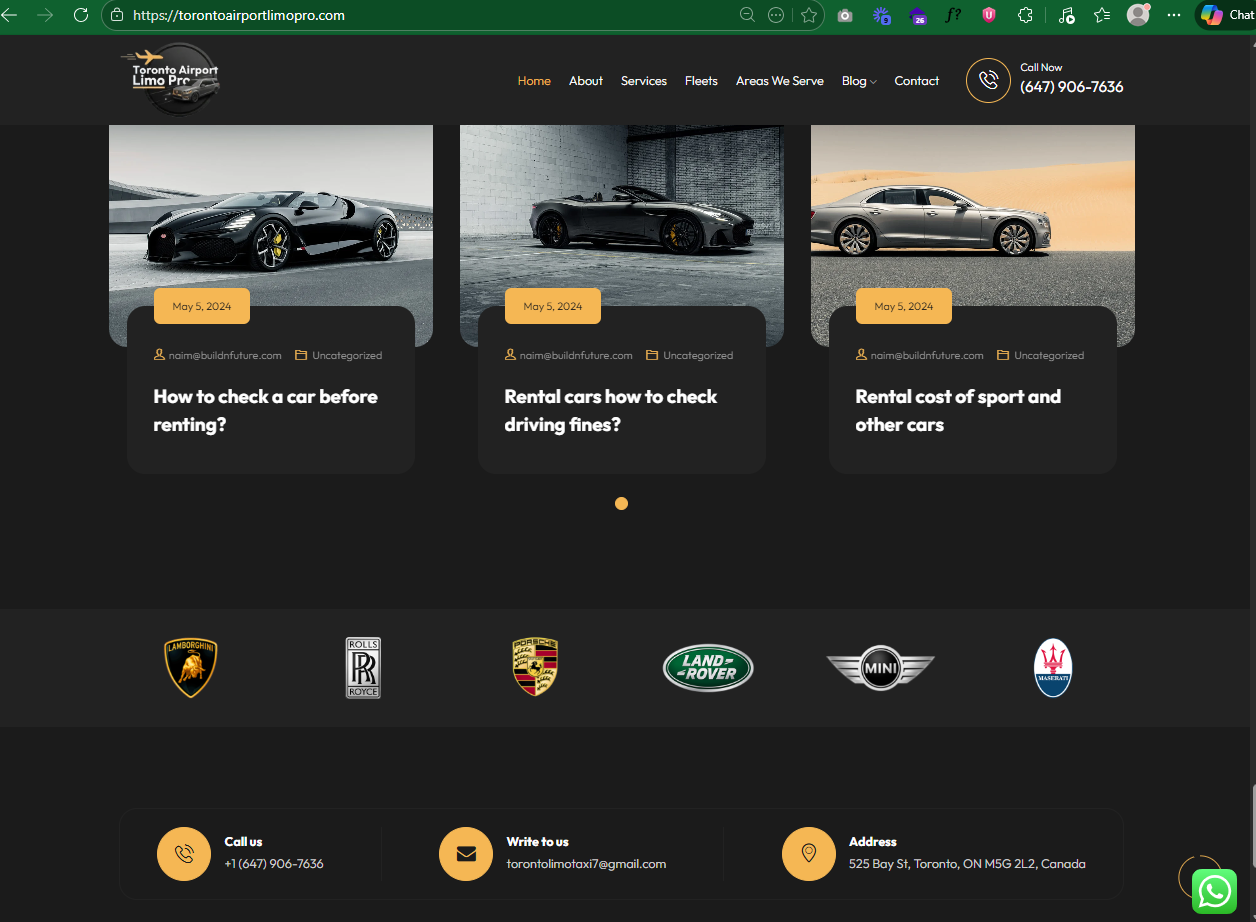Screen dimensions: 1256x922
Task: Open the Extensions puzzle piece menu
Action: tap(1025, 15)
